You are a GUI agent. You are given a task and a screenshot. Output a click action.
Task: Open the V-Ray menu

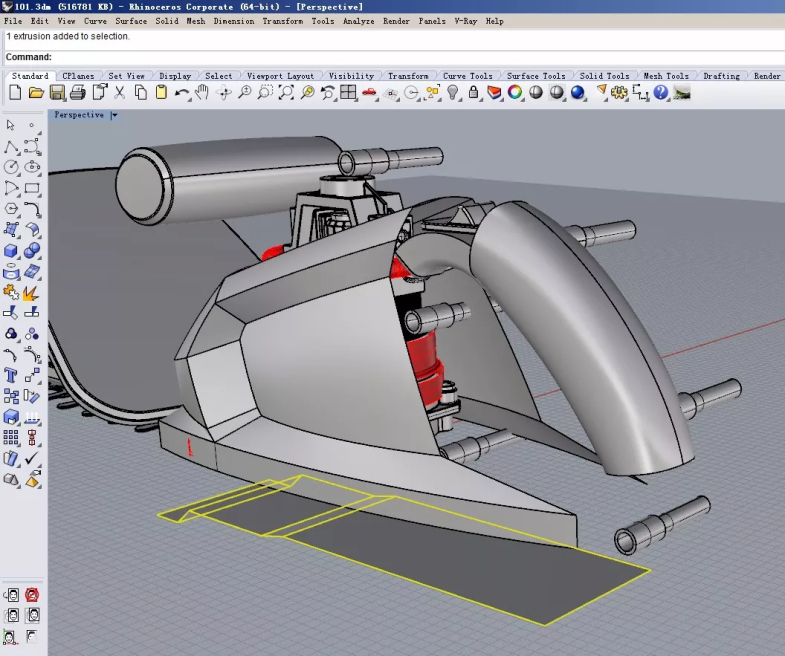465,21
